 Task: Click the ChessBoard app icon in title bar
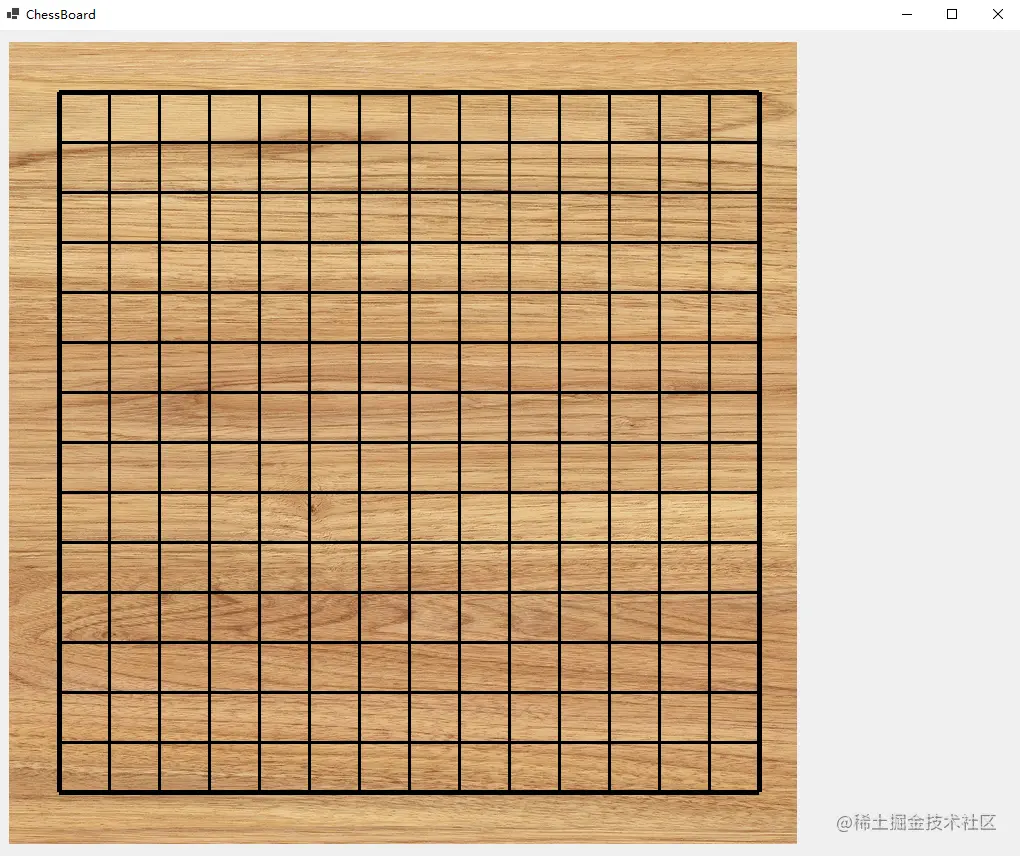coord(13,14)
